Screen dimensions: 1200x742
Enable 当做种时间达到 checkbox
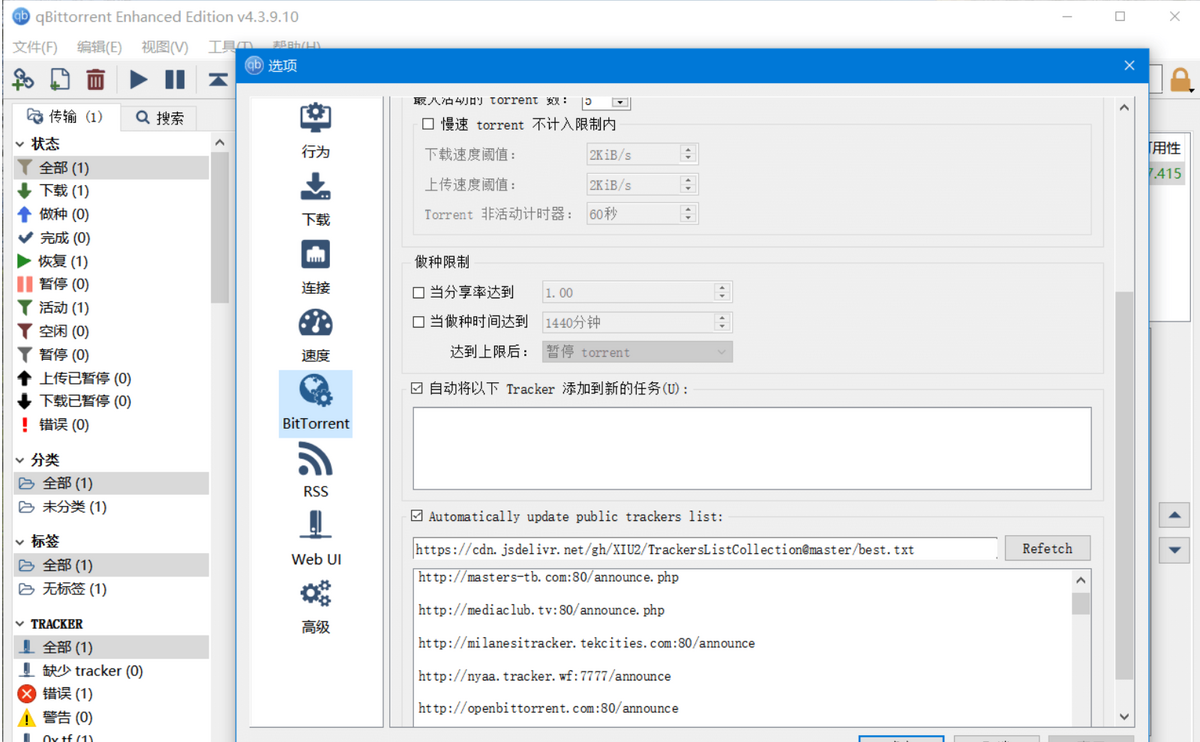tap(419, 322)
